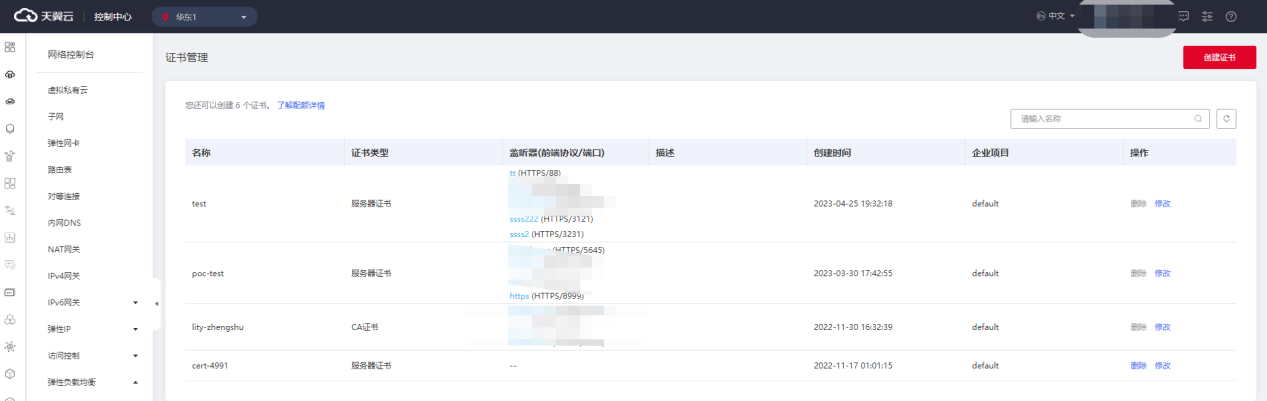Click the hexagon icon in left rail
1267x401 pixels.
[10, 373]
